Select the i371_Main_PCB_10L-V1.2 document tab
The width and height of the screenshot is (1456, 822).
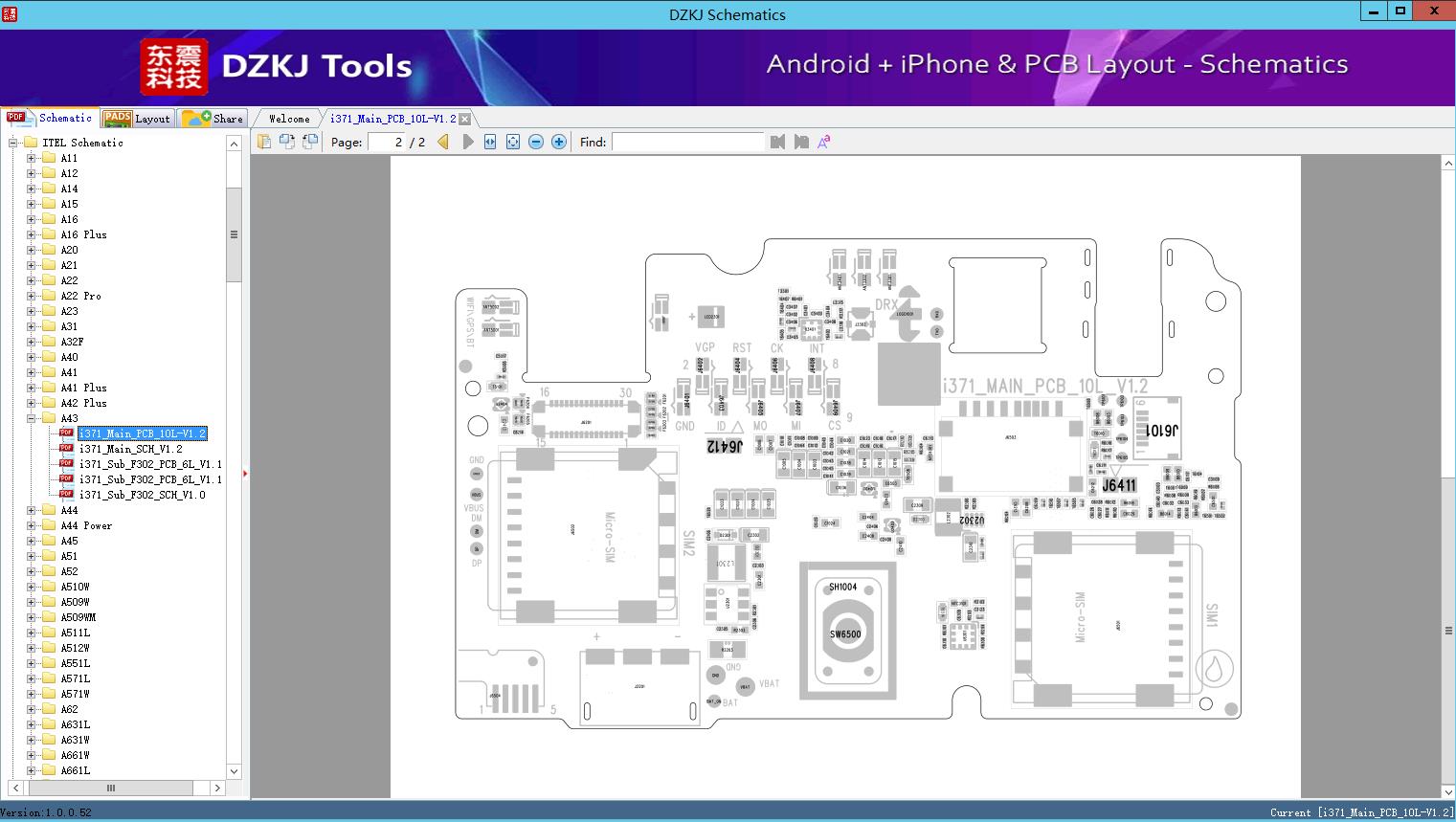392,119
